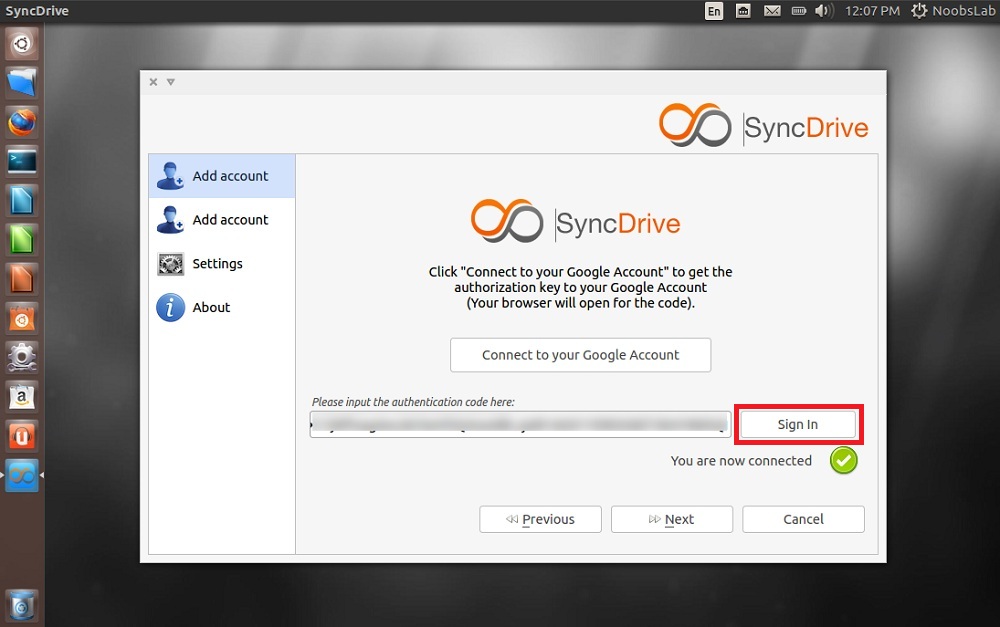This screenshot has width=1000, height=627.
Task: Launch LibreOffice Calc from the dock
Action: (22, 240)
